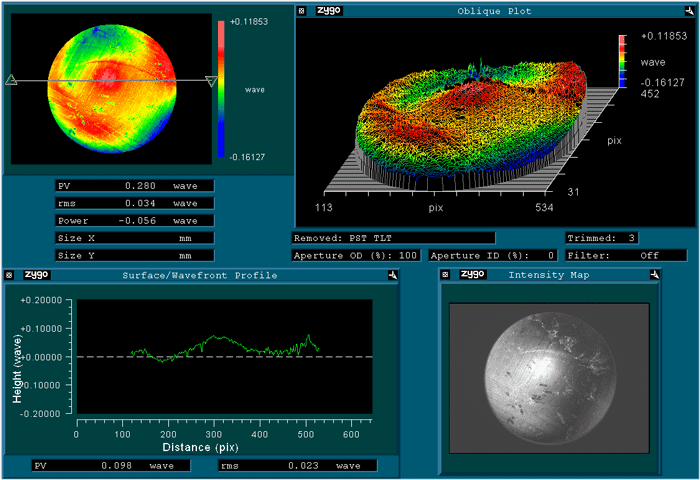The height and width of the screenshot is (480, 700).
Task: Toggle the Filter: Off setting
Action: pyautogui.click(x=625, y=256)
